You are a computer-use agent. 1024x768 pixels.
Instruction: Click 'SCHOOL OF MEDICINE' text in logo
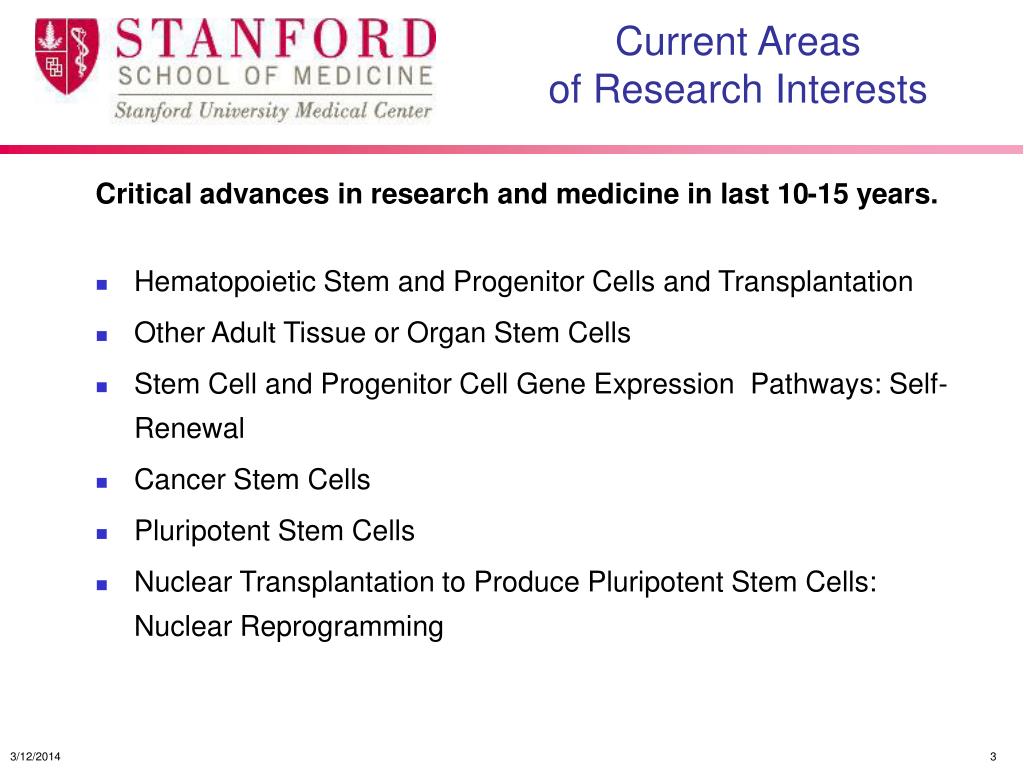click(x=276, y=76)
